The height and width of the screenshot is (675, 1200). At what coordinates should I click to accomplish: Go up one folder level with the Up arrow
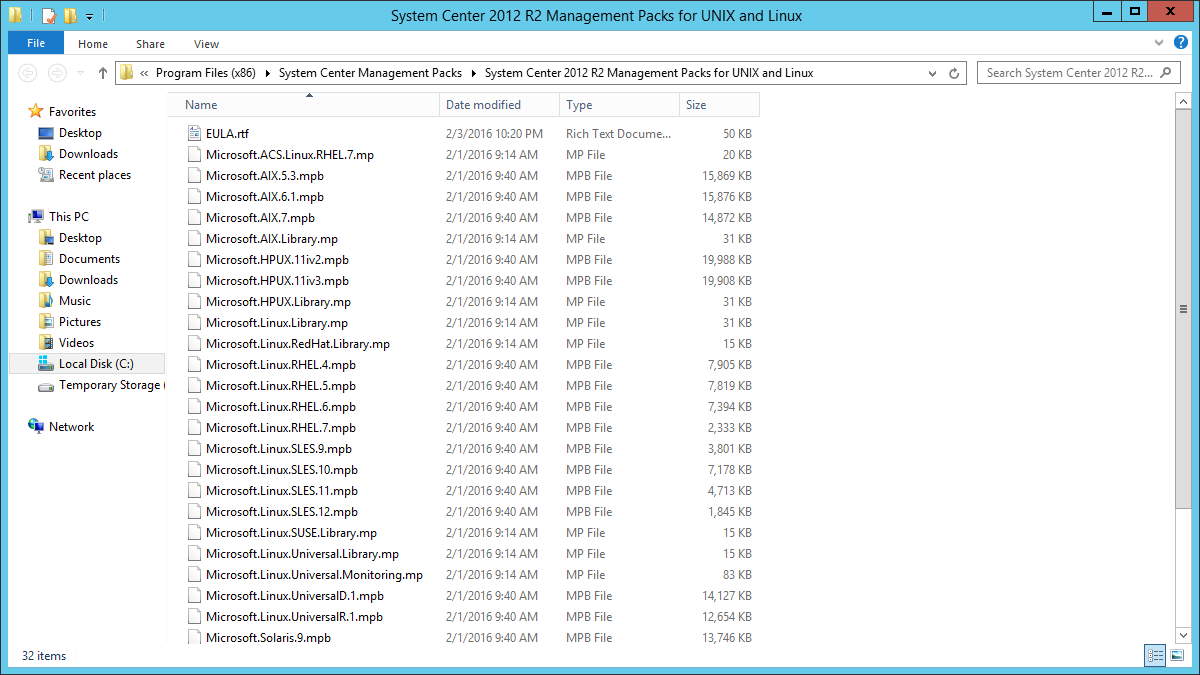(x=103, y=73)
